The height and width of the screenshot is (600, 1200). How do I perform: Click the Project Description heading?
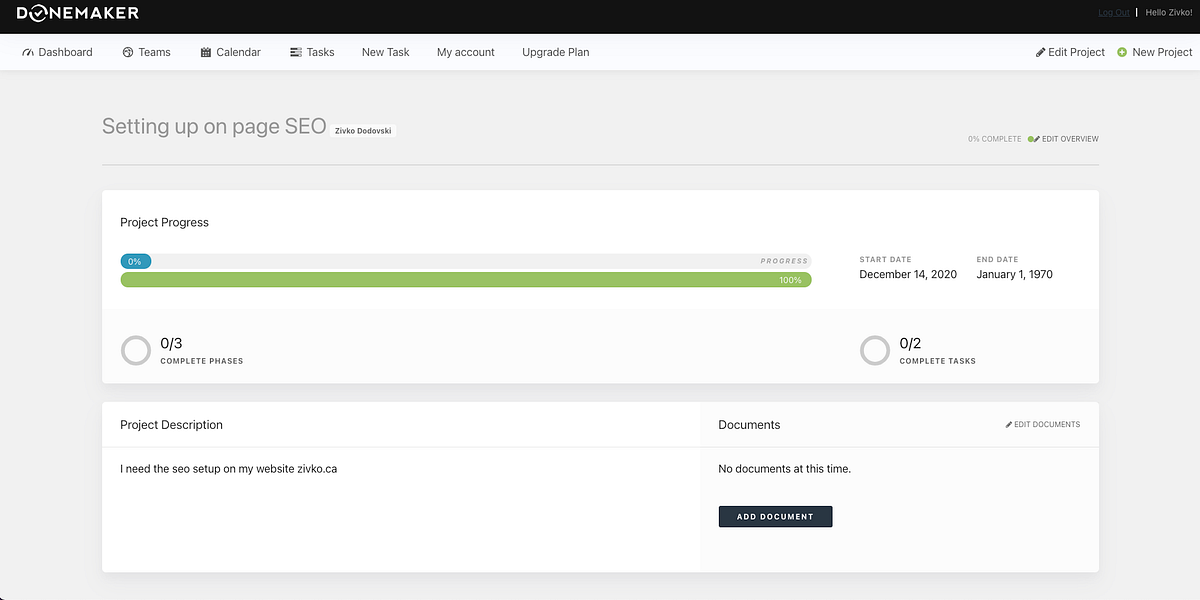point(171,425)
